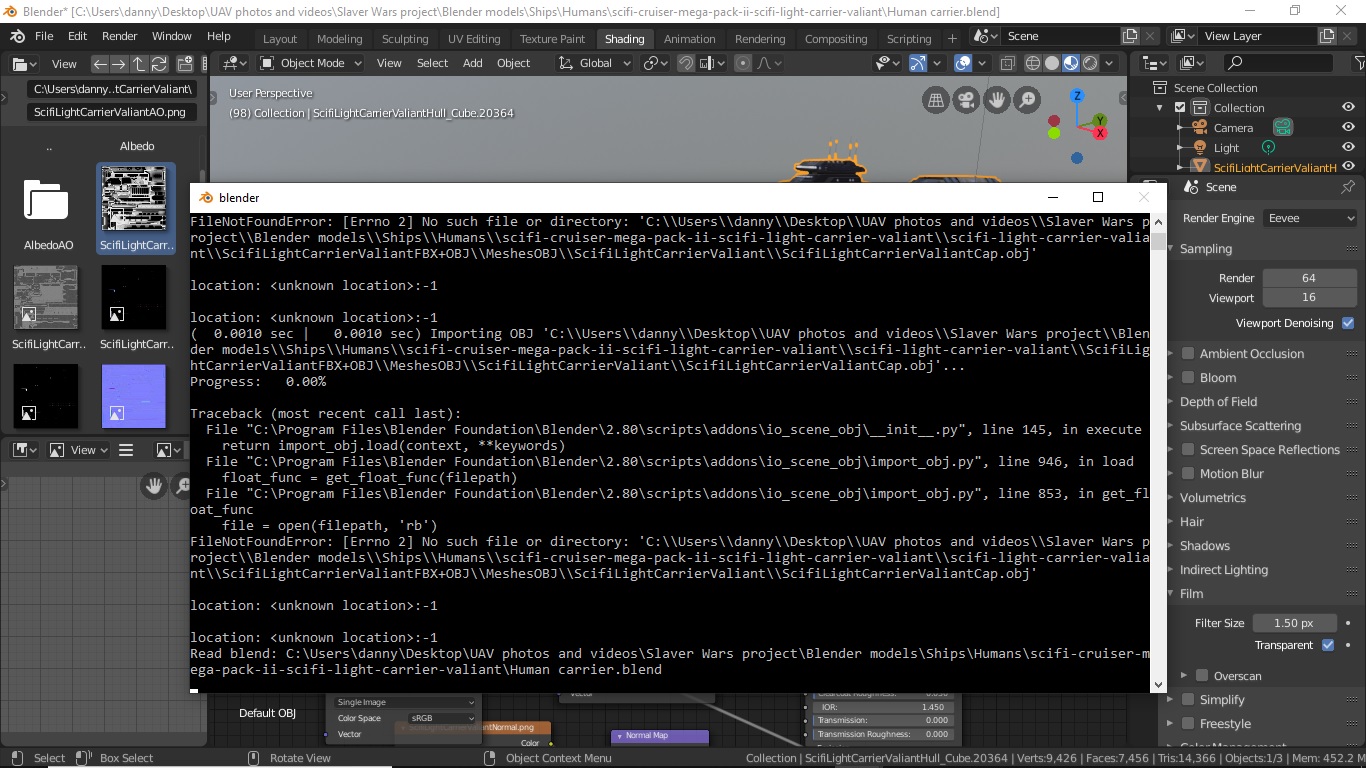Screen dimensions: 1366x768
Task: Switch to camera view with camera gizmo
Action: tap(966, 100)
